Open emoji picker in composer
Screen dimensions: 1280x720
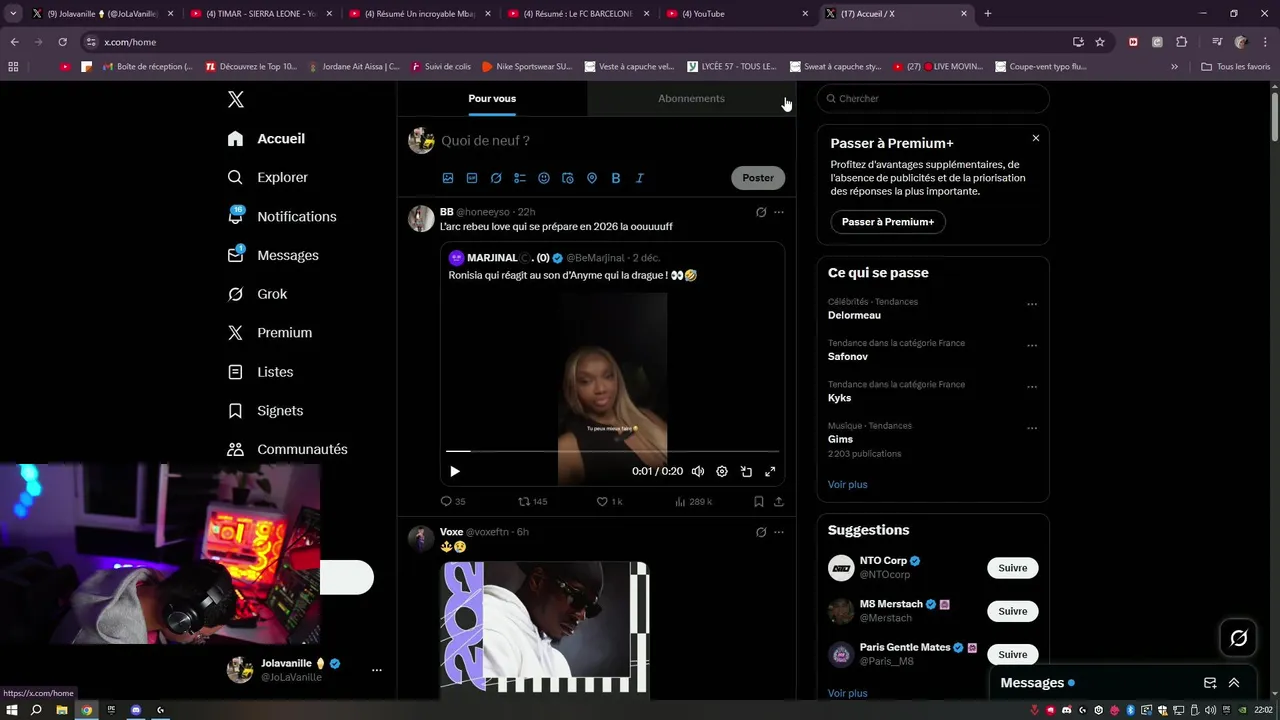(544, 178)
